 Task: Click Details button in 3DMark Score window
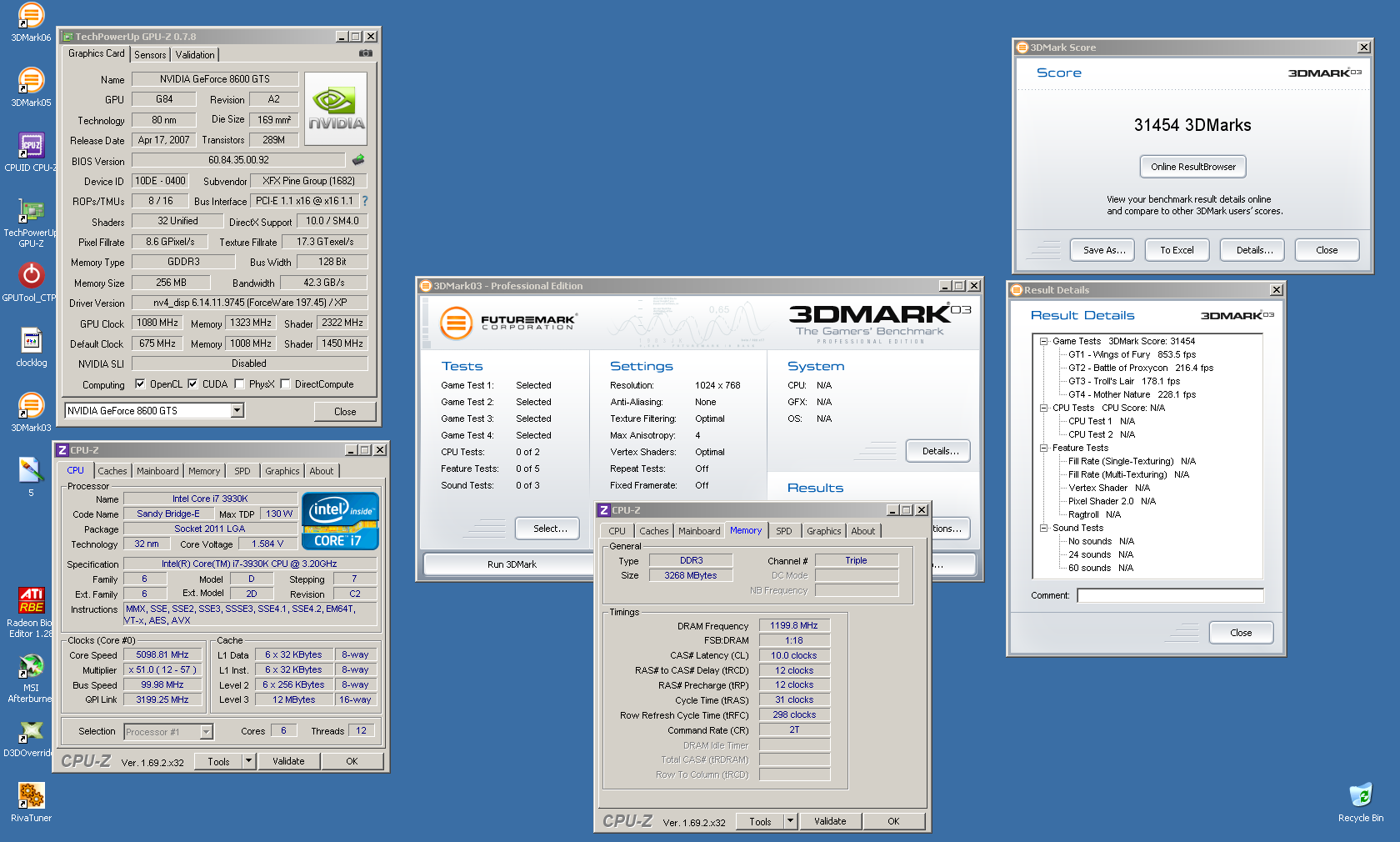click(1254, 250)
